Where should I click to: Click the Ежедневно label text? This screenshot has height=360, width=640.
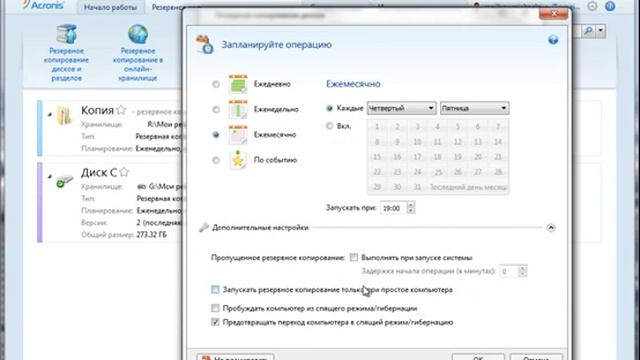pos(272,84)
